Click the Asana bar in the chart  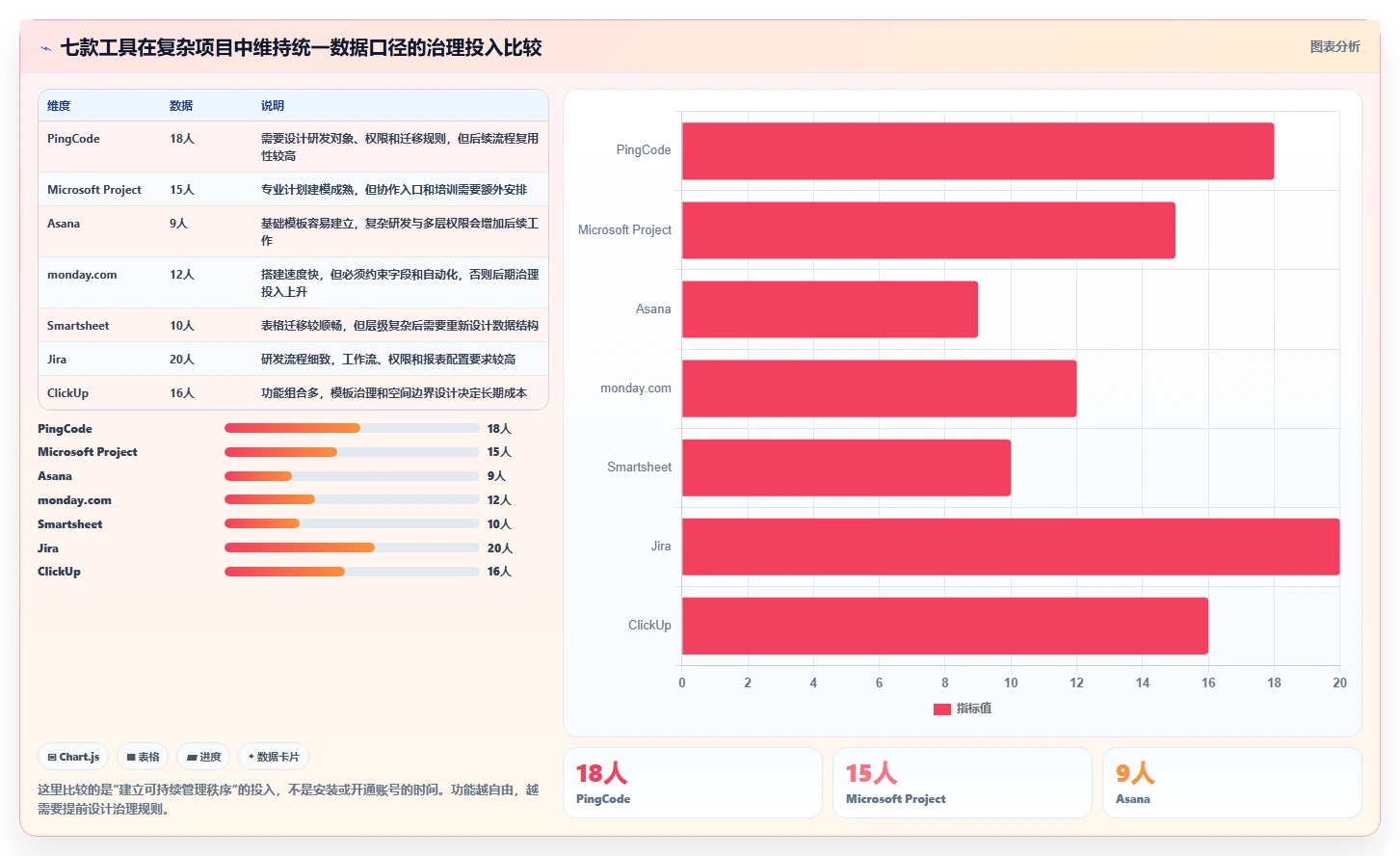830,309
